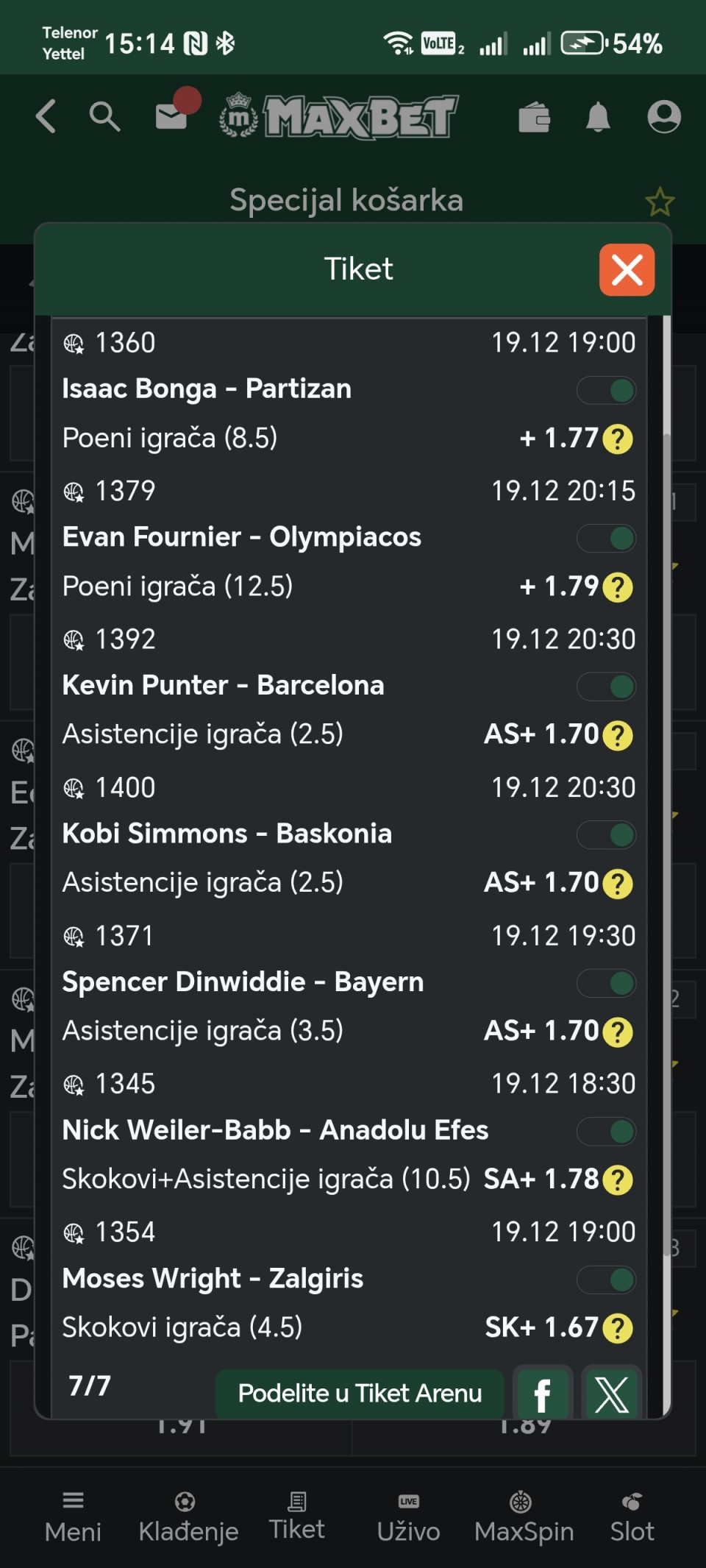Switch off the Moses Wright selection
This screenshot has width=706, height=1568.
(x=607, y=1280)
